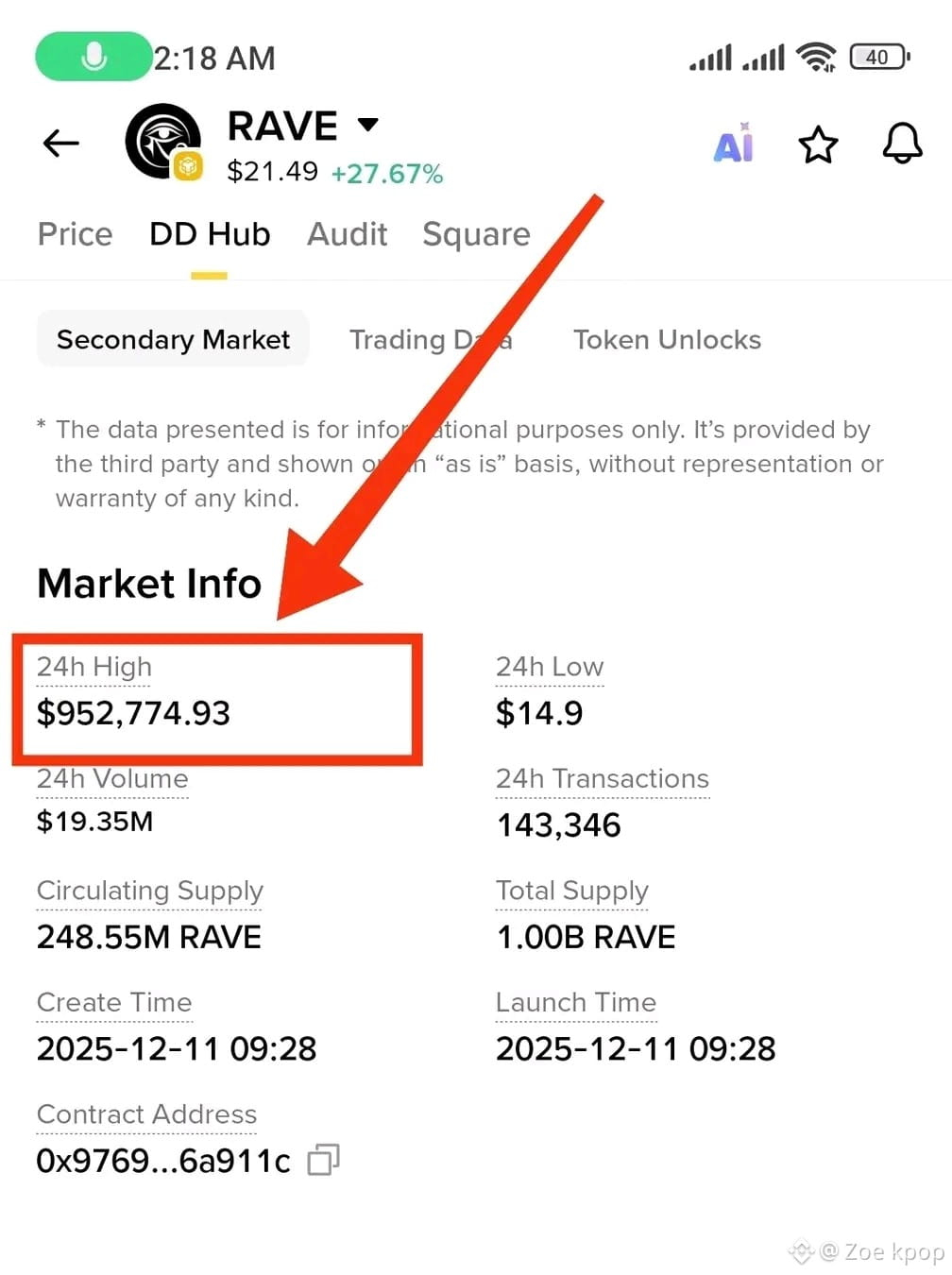
Task: Expand the RAVE token dropdown arrow
Action: 368,124
